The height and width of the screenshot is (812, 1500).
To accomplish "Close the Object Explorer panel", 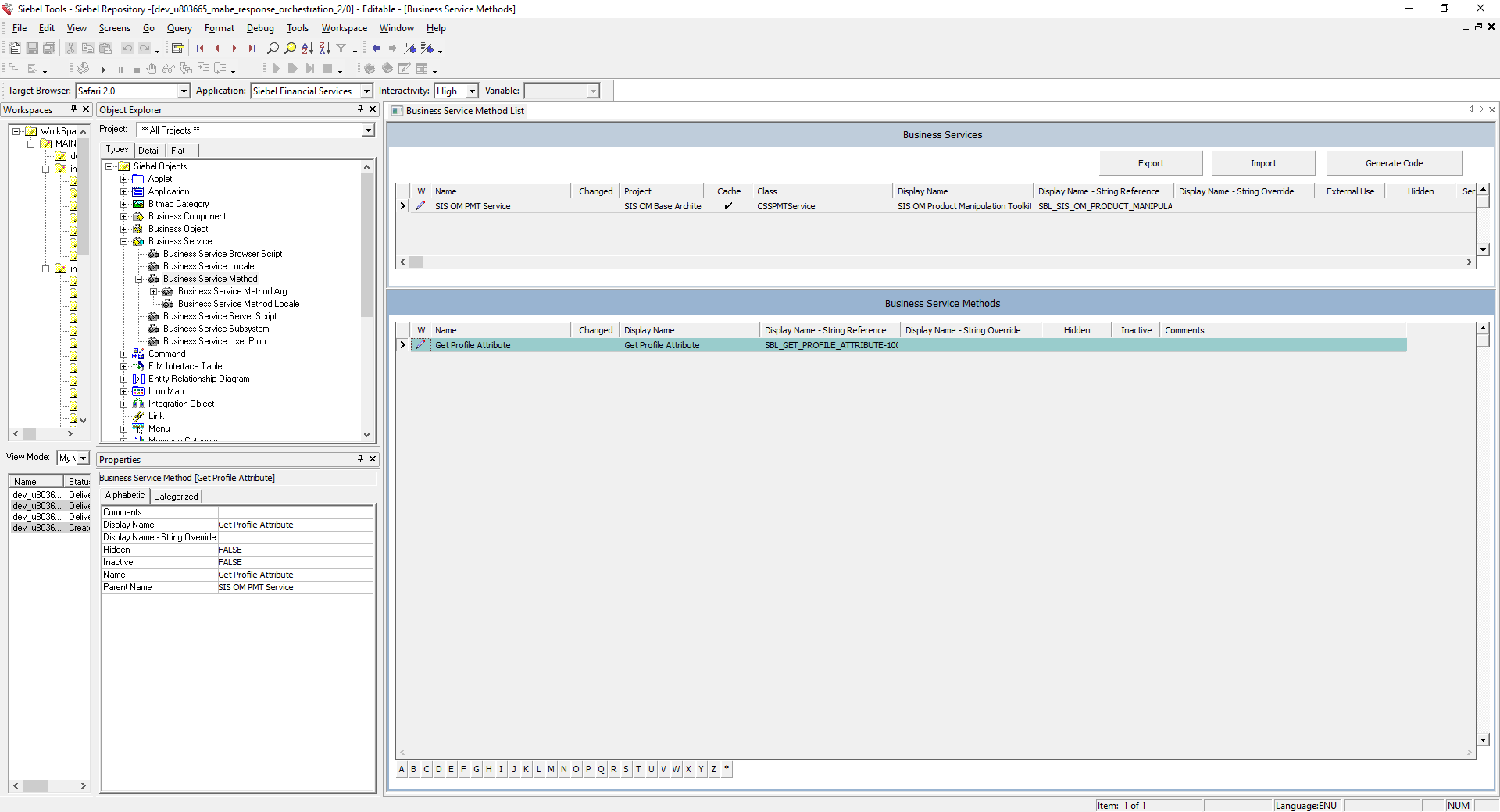I will (373, 109).
